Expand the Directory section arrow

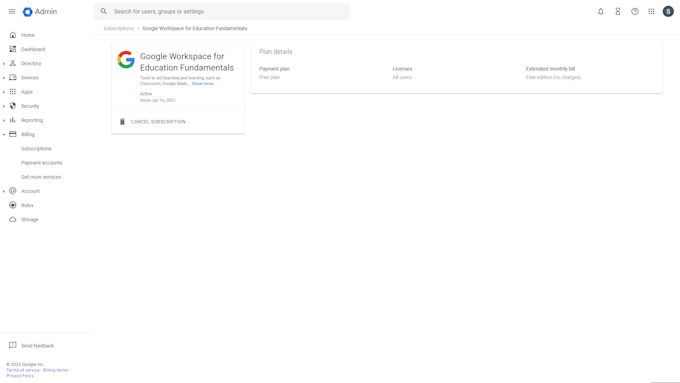click(x=4, y=64)
